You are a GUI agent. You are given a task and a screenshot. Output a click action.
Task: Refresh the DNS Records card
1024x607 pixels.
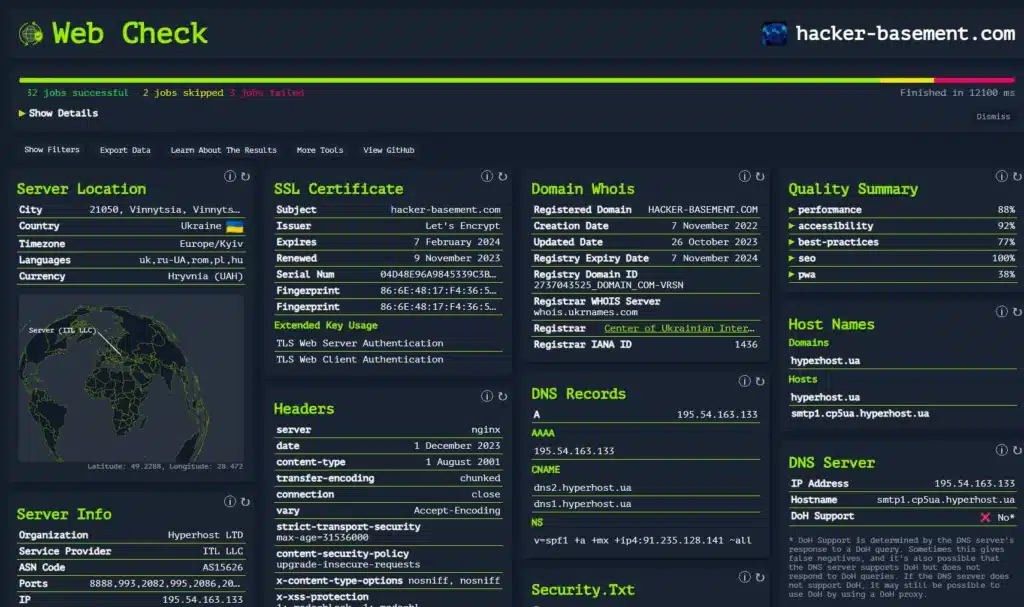(760, 381)
